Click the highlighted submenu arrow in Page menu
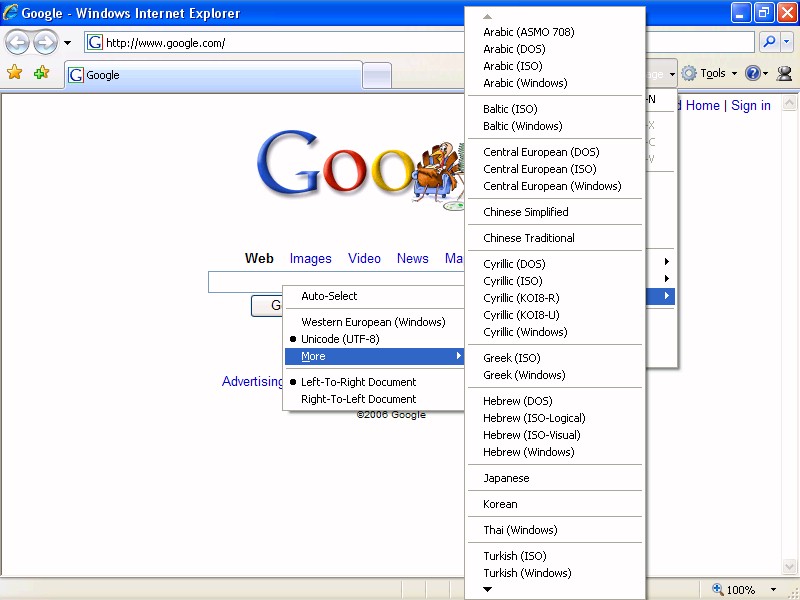This screenshot has width=800, height=600. coord(666,296)
